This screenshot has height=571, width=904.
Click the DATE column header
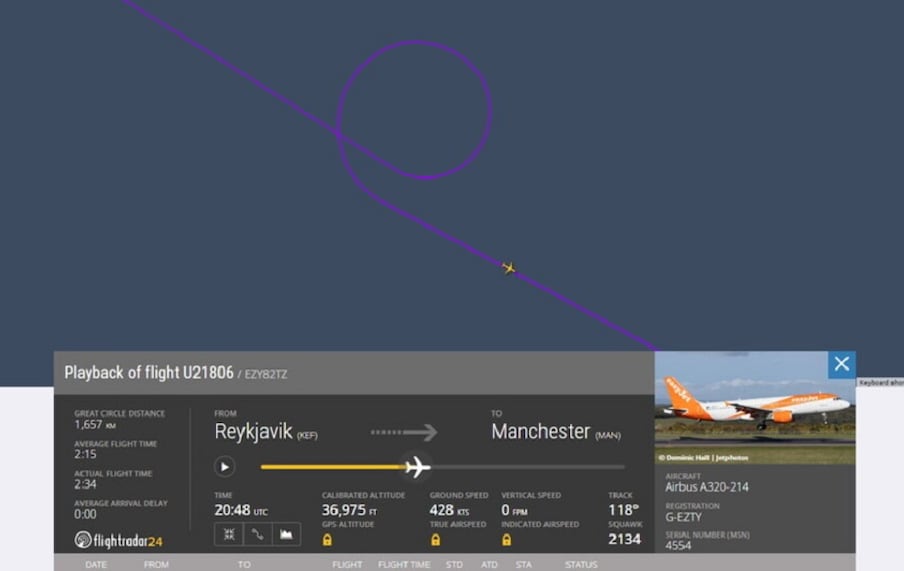(96, 565)
